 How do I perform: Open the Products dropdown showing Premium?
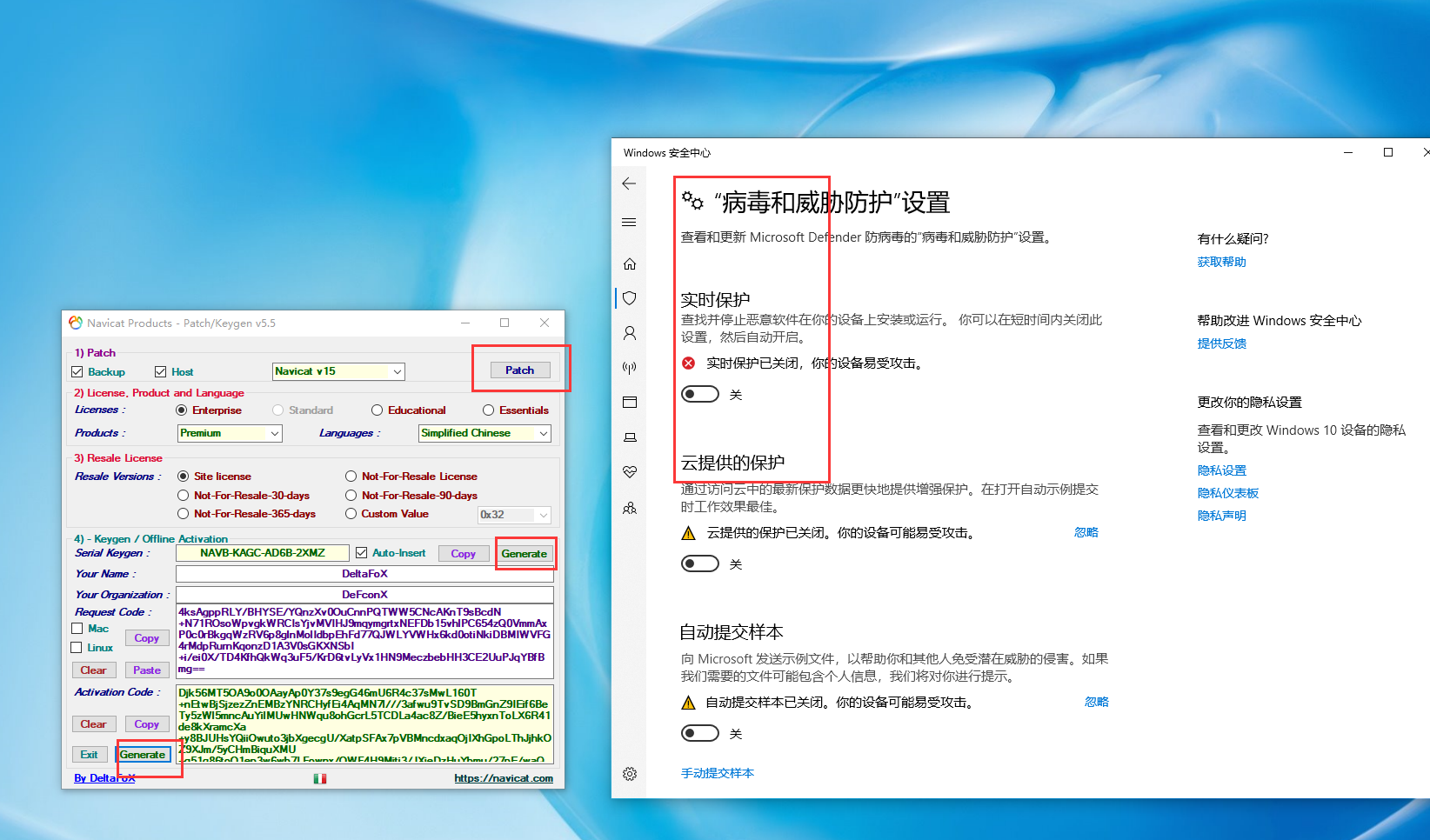click(x=230, y=433)
